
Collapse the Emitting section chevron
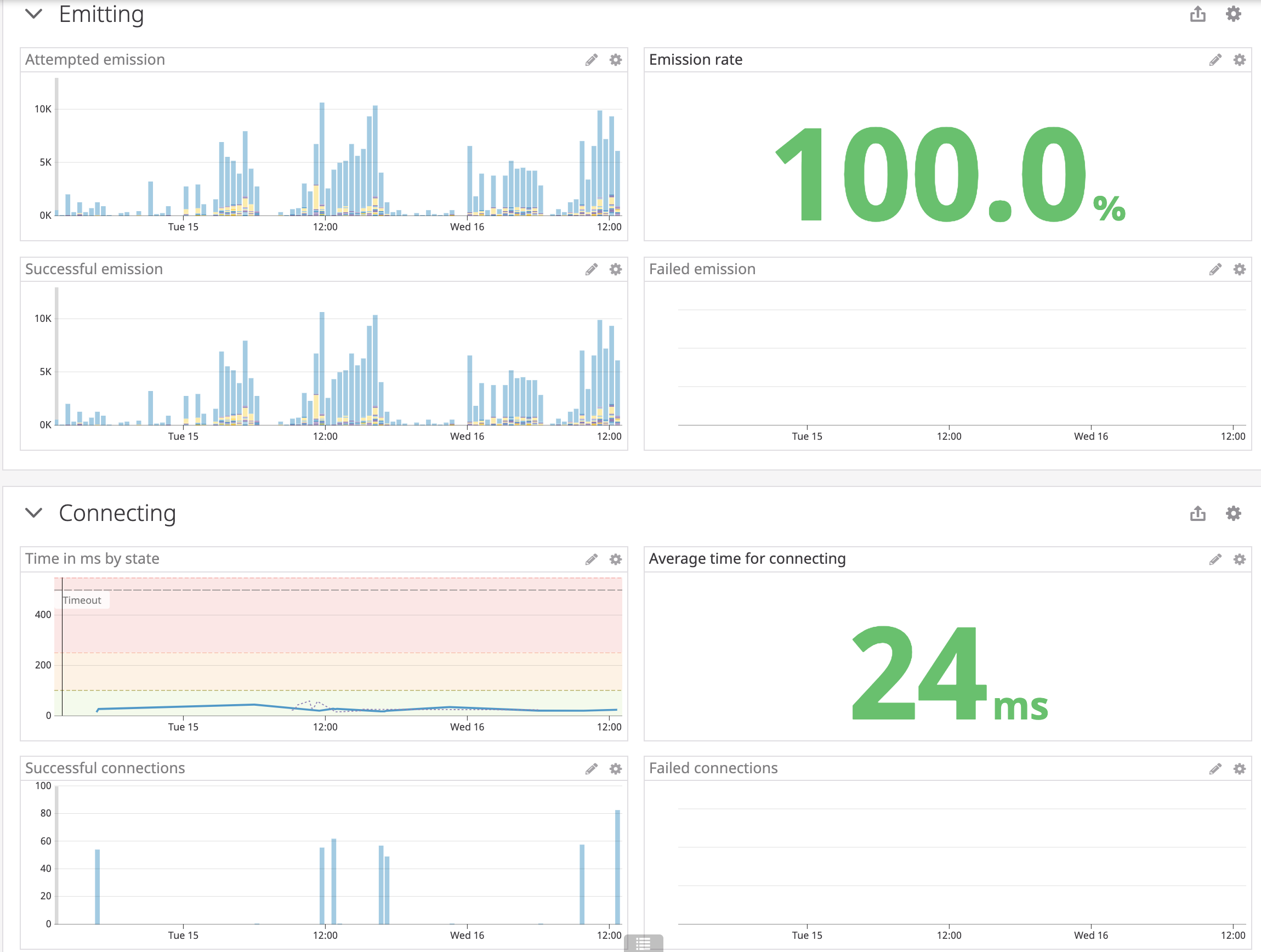click(x=34, y=14)
